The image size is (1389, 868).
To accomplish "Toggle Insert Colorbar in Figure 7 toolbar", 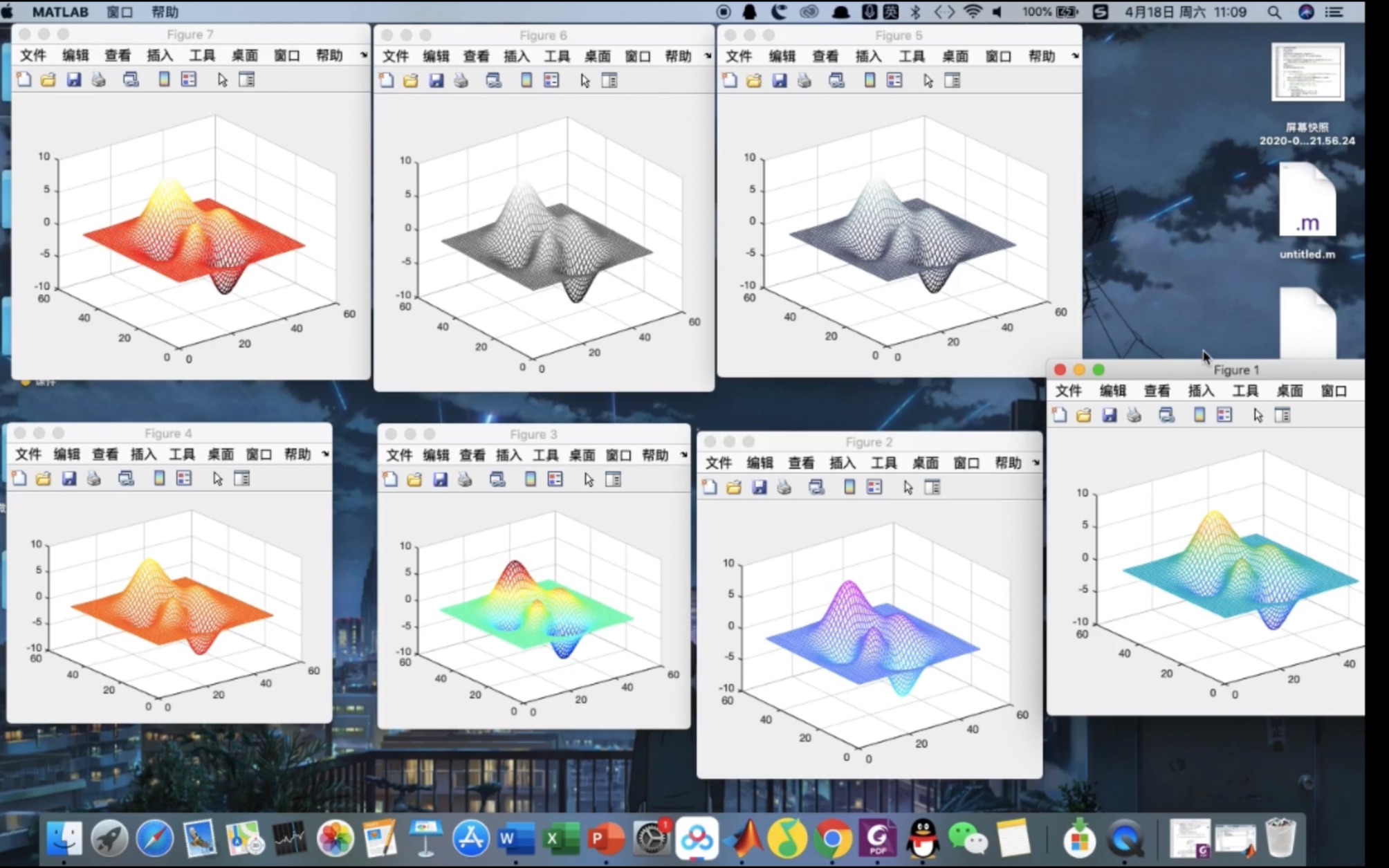I will pyautogui.click(x=164, y=80).
